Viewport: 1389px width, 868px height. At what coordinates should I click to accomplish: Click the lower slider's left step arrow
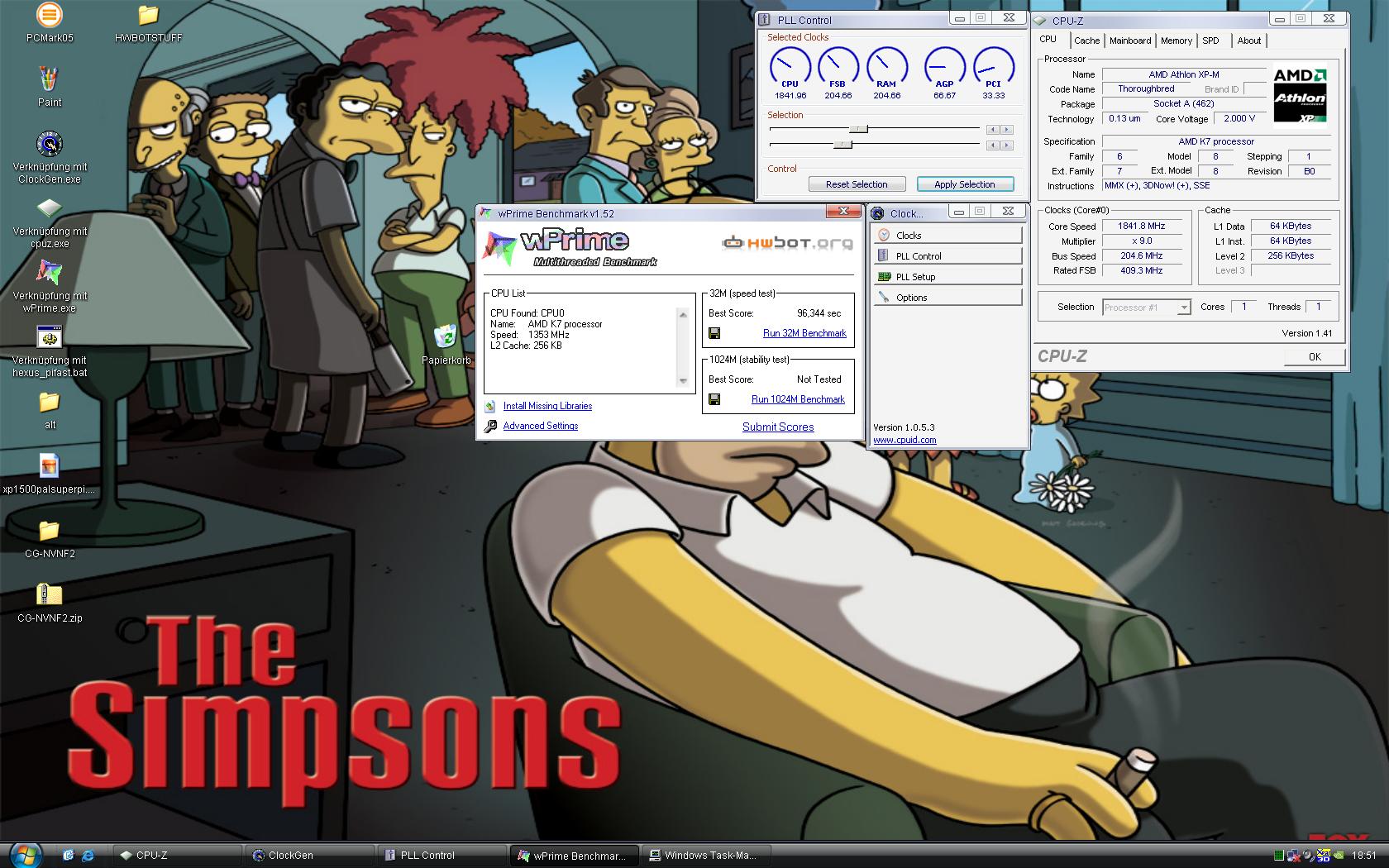[x=992, y=145]
